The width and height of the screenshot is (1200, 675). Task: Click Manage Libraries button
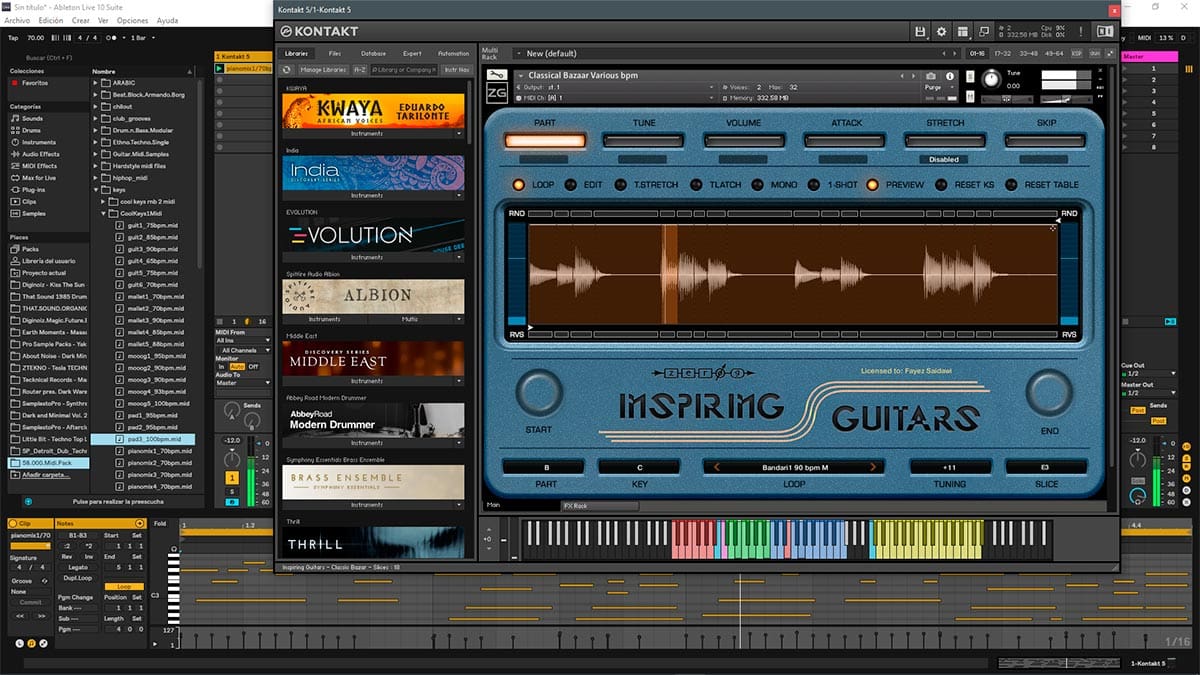point(323,70)
